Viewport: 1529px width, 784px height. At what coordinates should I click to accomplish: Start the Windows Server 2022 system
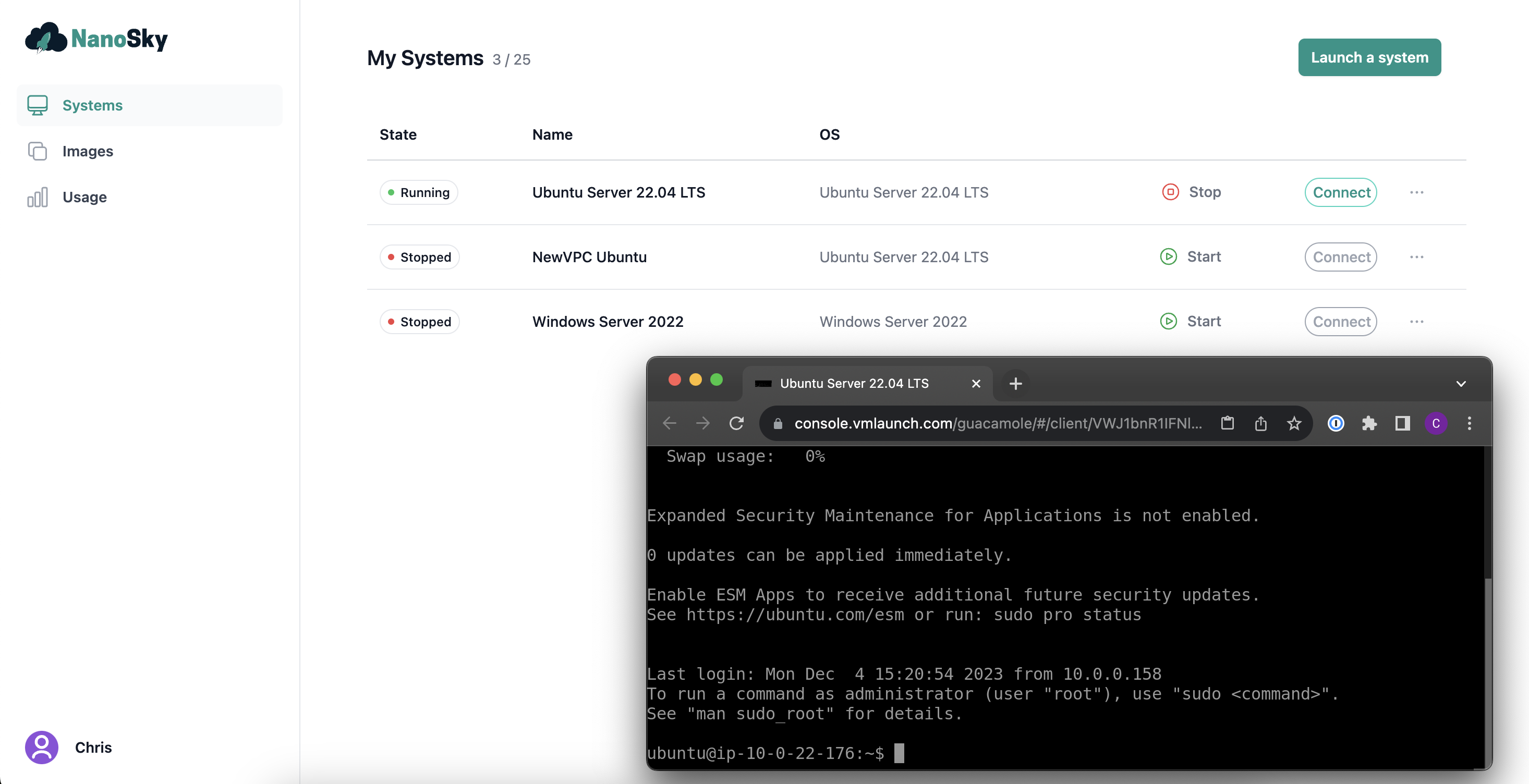[1190, 321]
